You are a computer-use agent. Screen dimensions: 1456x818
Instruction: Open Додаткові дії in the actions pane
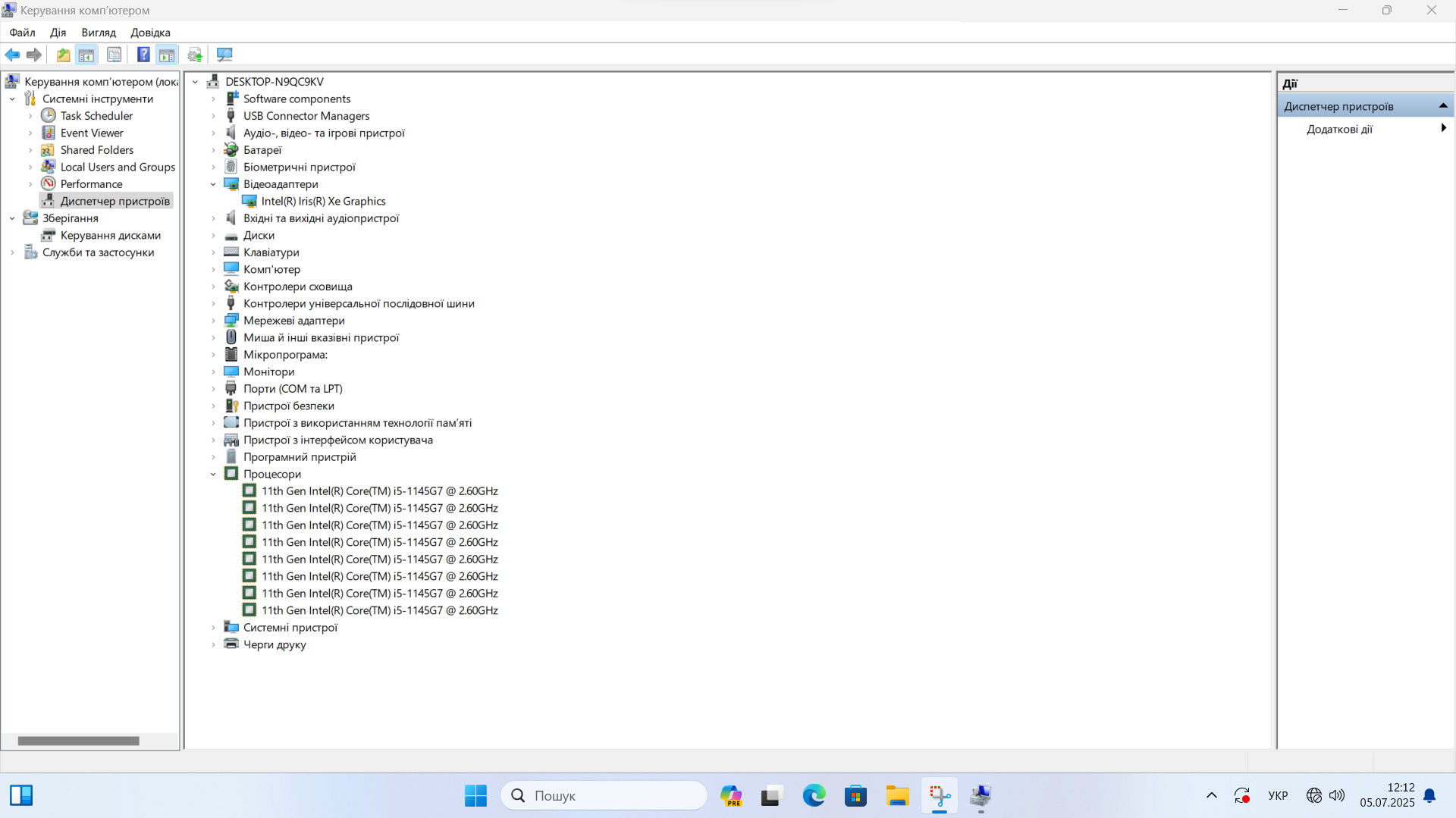coord(1339,129)
